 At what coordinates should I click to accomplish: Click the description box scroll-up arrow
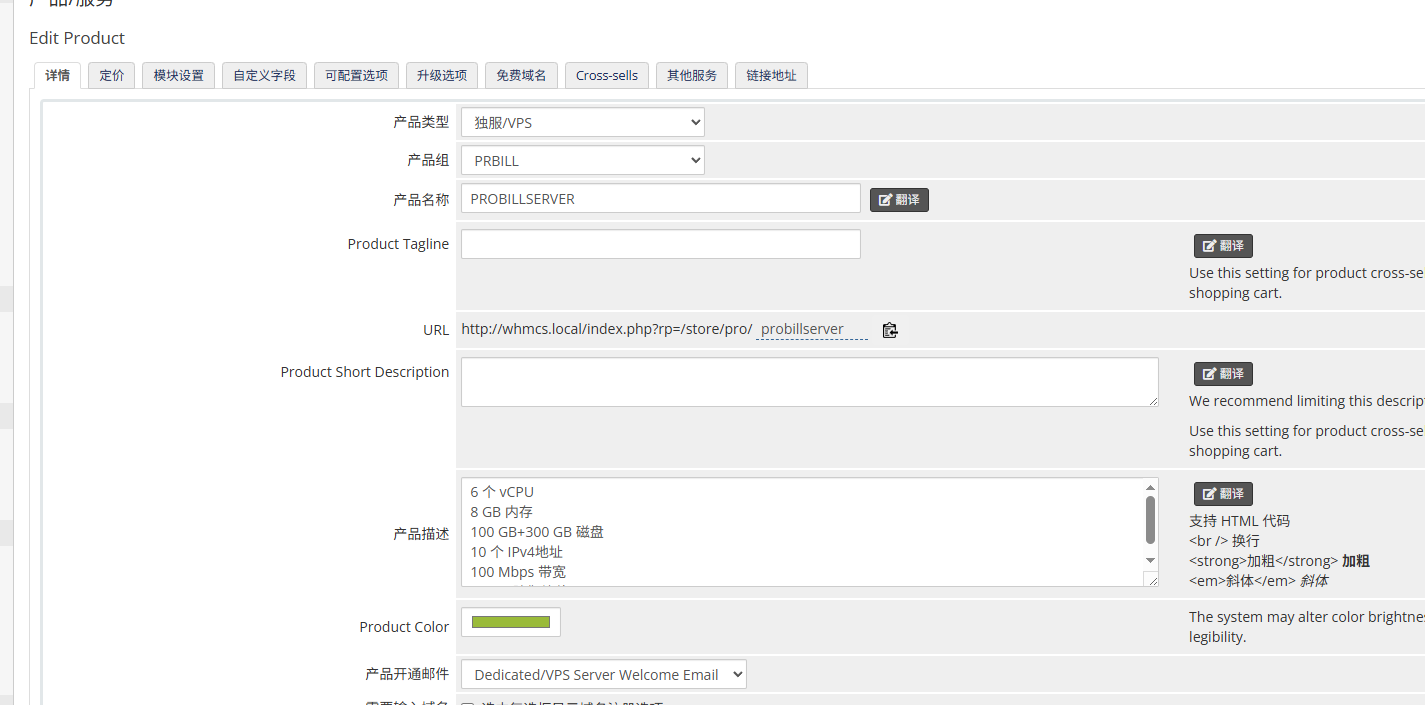(x=1150, y=487)
